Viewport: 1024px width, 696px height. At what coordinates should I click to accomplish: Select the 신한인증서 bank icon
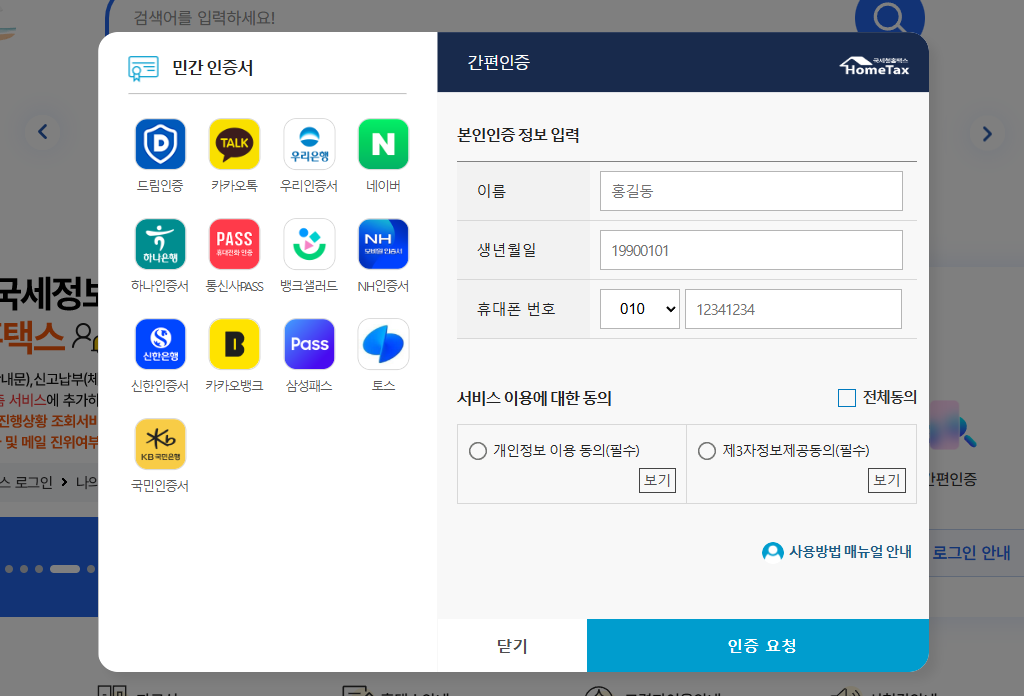(160, 344)
